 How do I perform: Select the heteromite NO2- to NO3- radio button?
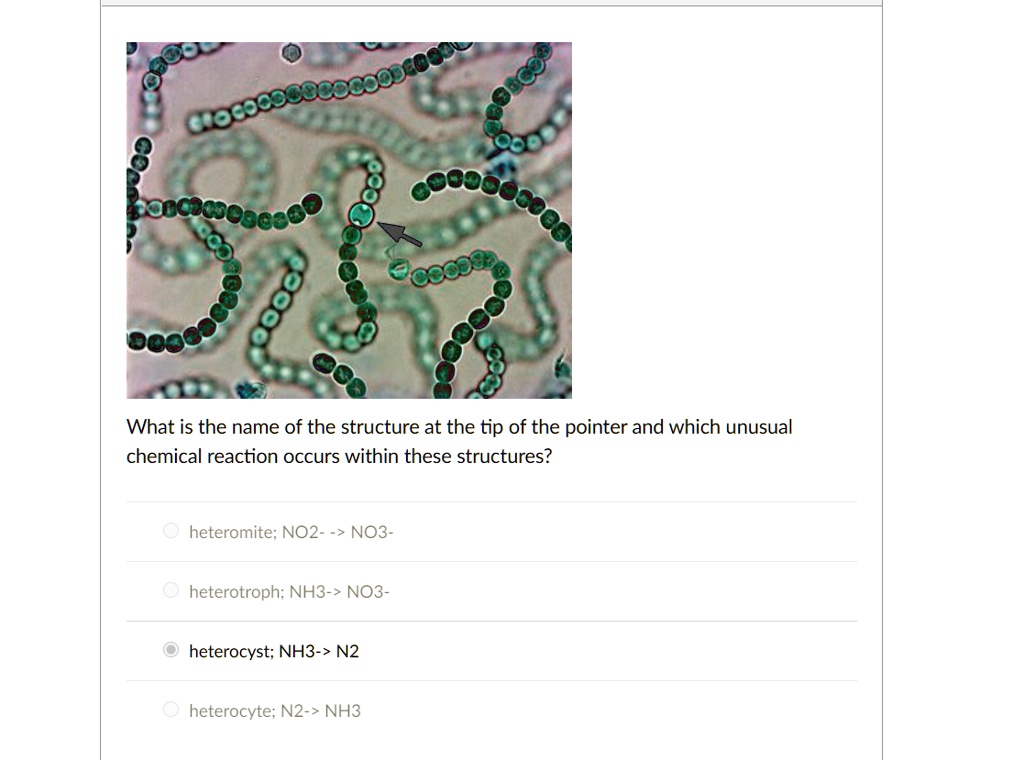pos(171,531)
